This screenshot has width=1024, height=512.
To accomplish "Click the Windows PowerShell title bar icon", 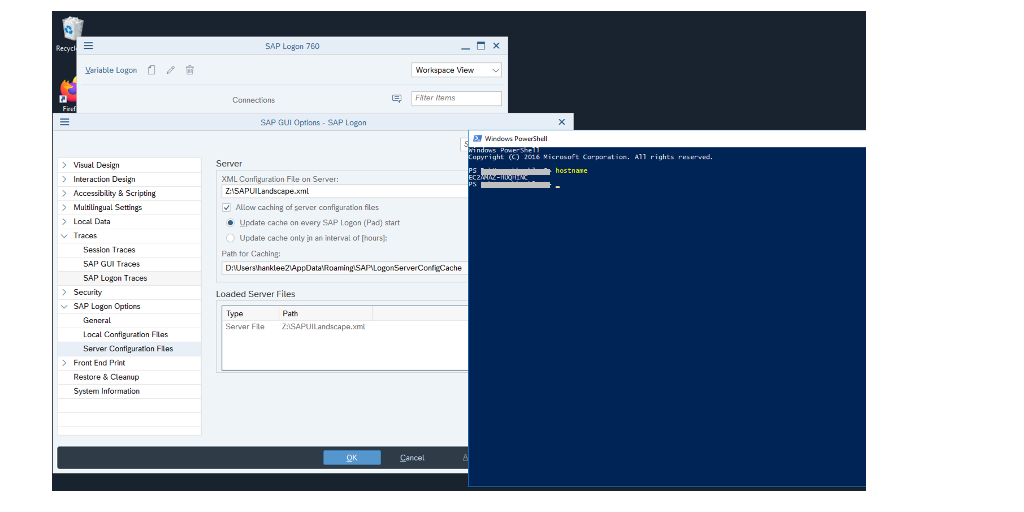I will pyautogui.click(x=477, y=138).
